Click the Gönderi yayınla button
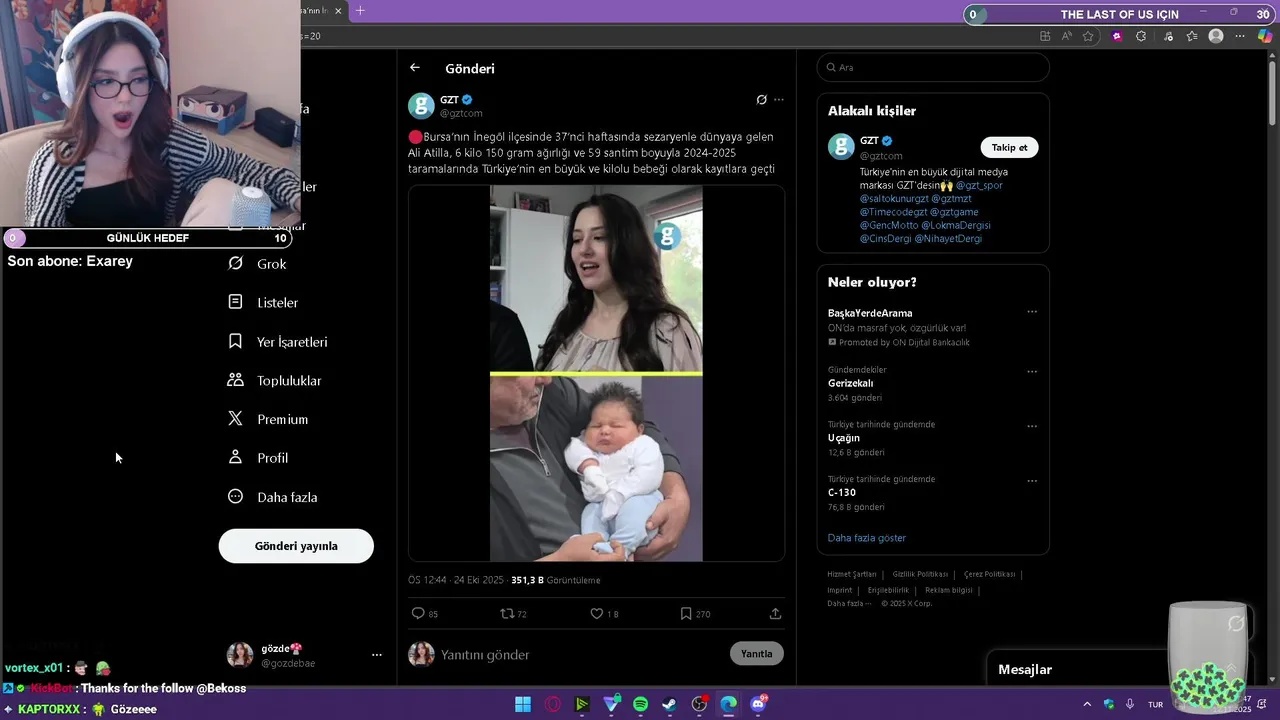The width and height of the screenshot is (1280, 720). pos(296,546)
